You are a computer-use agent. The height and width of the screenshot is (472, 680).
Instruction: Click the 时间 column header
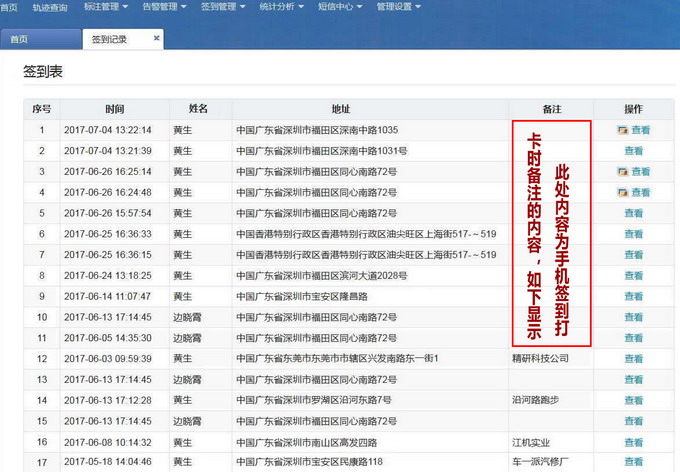114,109
